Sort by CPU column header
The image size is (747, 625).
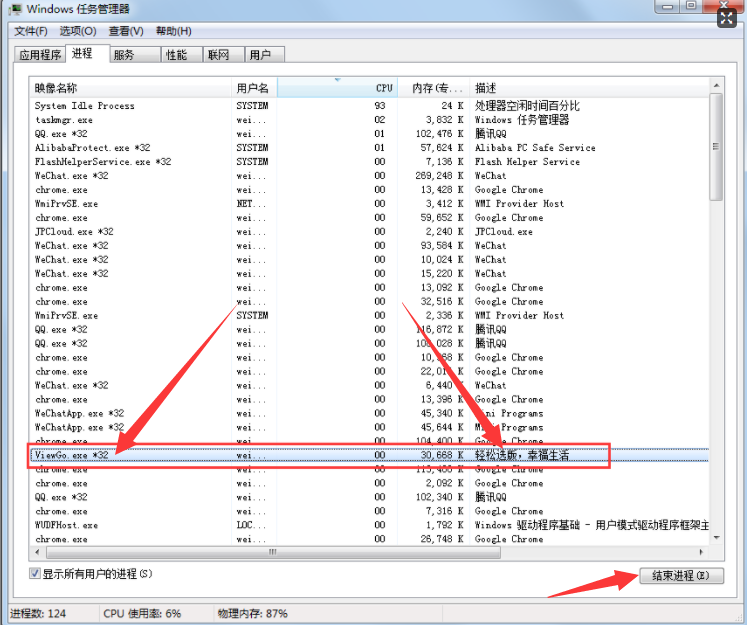(337, 88)
